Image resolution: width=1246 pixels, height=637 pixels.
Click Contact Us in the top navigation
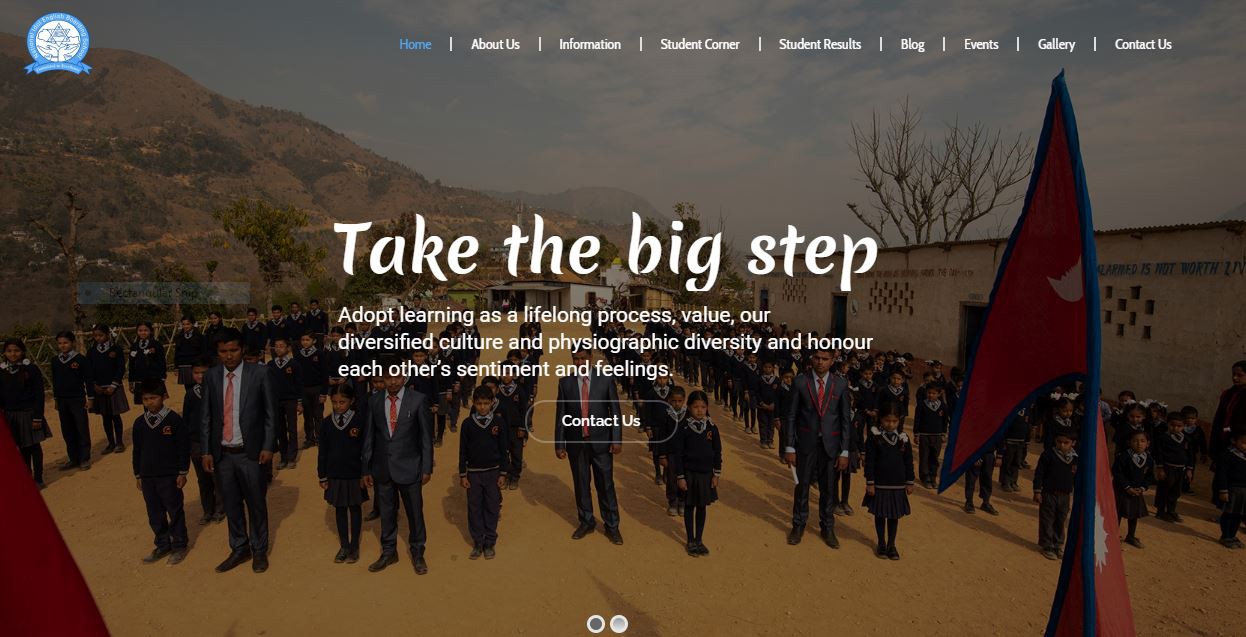tap(1143, 44)
